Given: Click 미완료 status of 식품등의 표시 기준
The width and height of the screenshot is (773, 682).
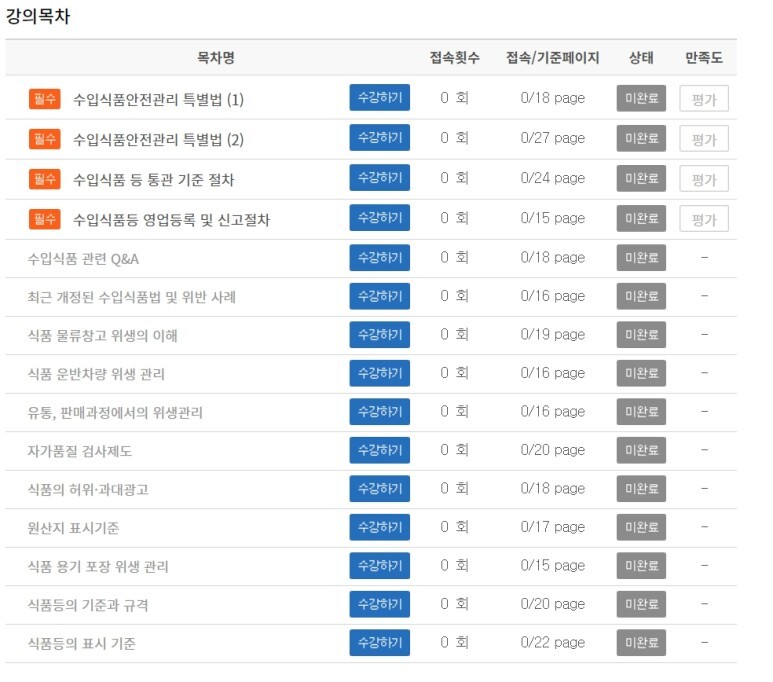Looking at the screenshot, I should coord(641,642).
